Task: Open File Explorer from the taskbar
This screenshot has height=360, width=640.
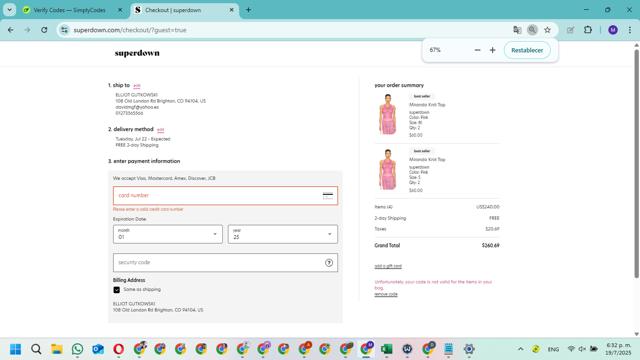Action: [x=57, y=349]
